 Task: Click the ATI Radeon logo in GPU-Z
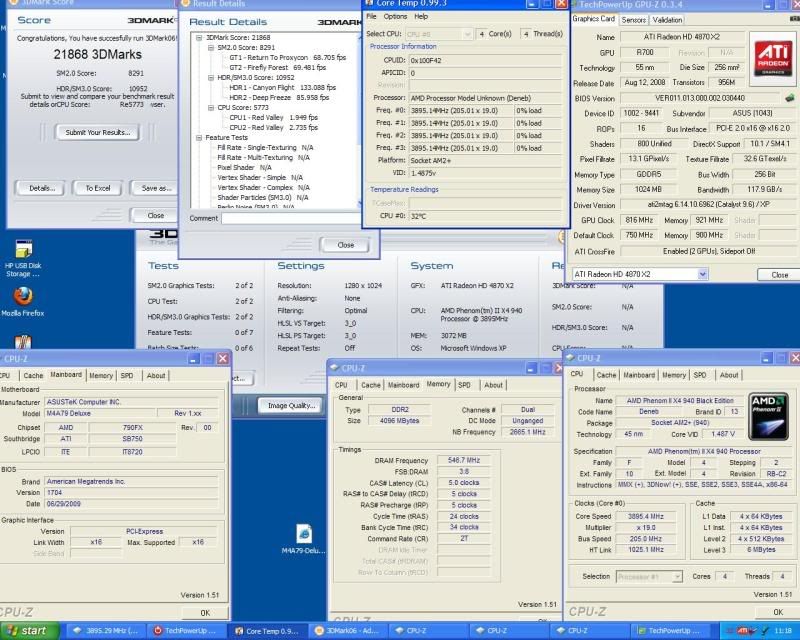click(772, 59)
